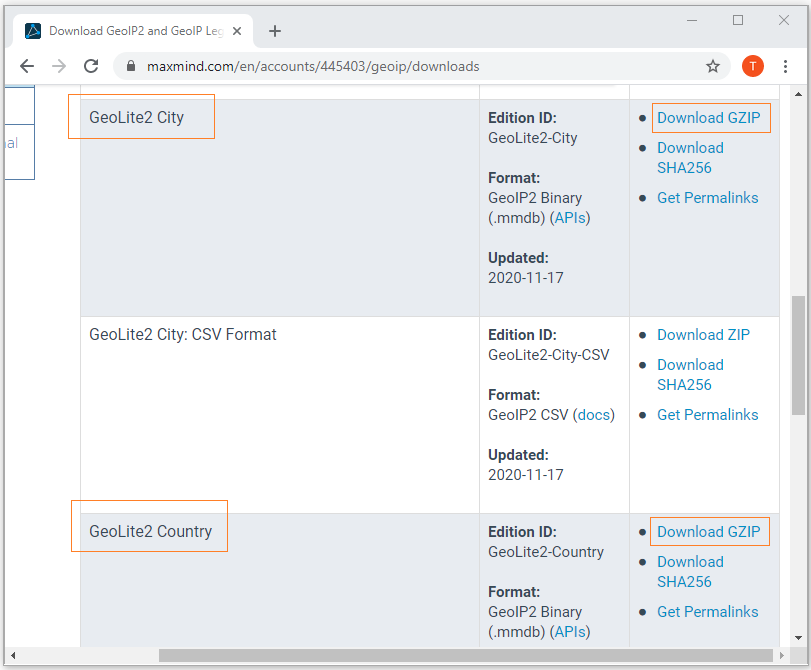Download SHA256 for GeoLite2 Country

(690, 572)
